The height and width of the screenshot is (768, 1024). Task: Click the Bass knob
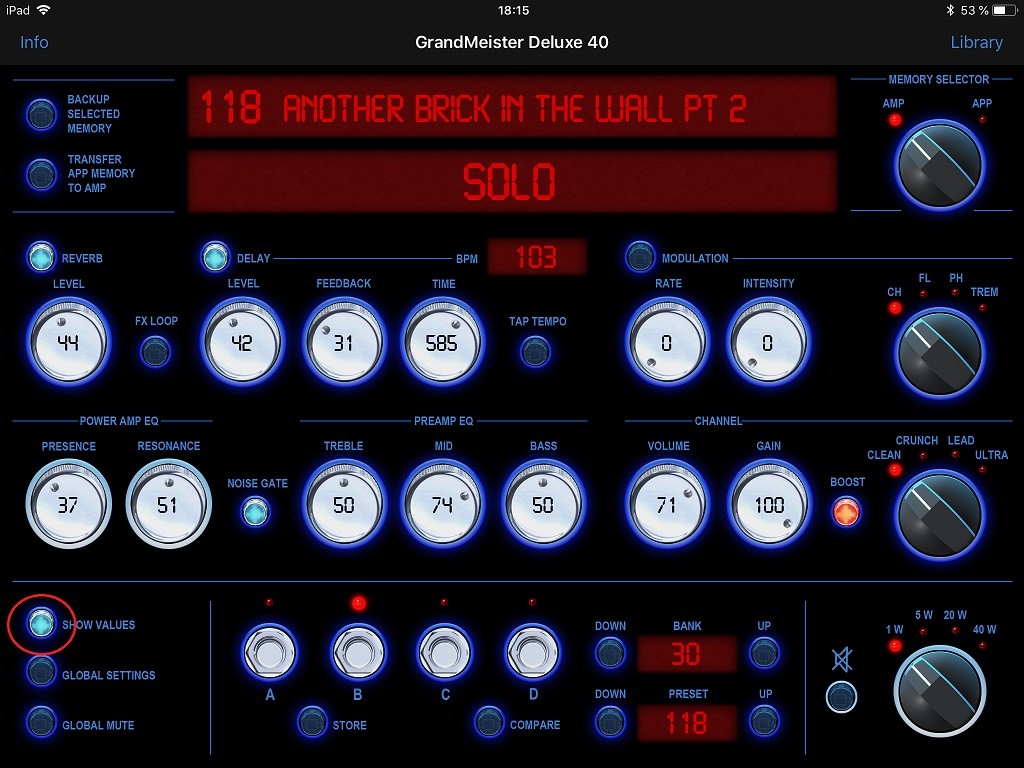[x=543, y=504]
